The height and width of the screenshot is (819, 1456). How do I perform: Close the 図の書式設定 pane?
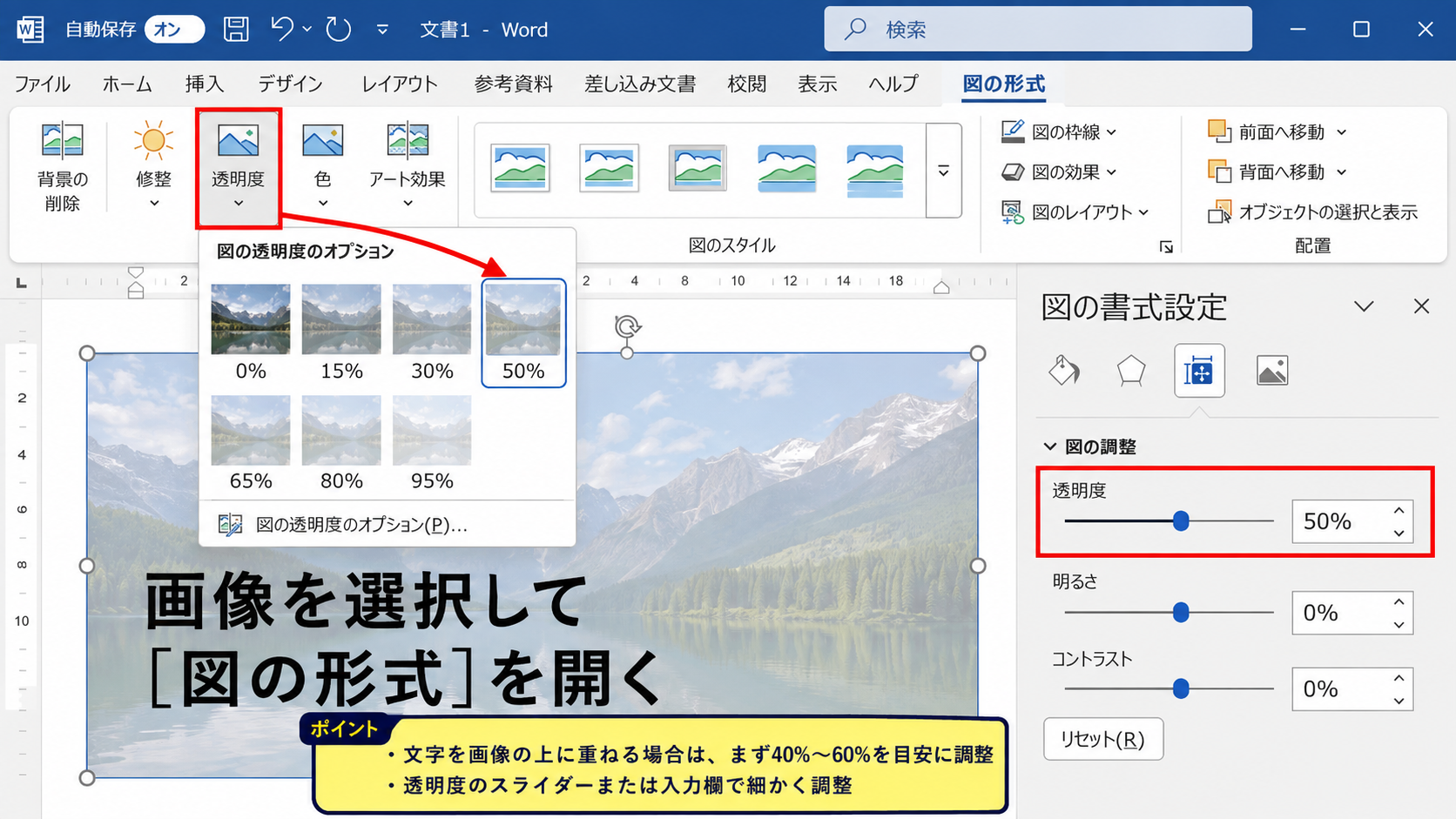pyautogui.click(x=1421, y=306)
